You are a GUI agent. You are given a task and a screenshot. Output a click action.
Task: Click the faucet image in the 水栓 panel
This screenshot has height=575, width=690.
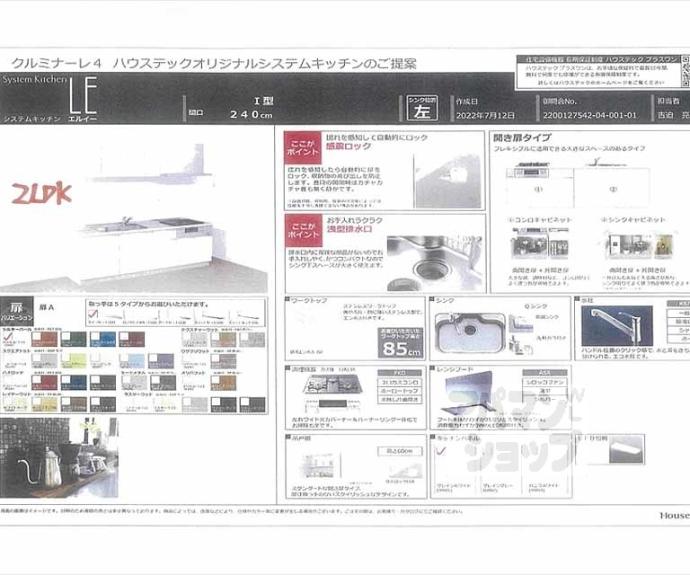(x=616, y=325)
